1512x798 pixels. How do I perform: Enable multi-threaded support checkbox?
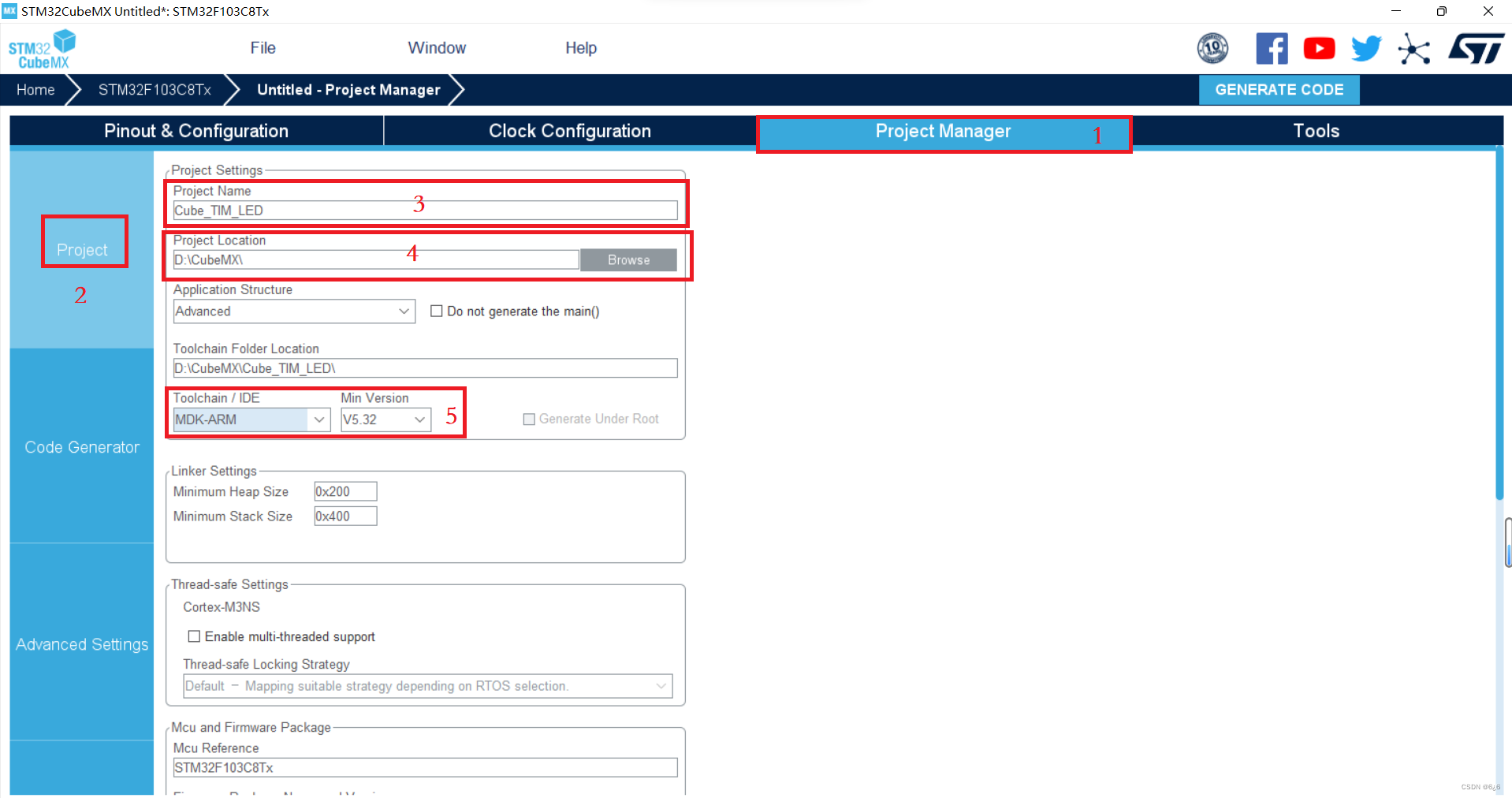[194, 636]
